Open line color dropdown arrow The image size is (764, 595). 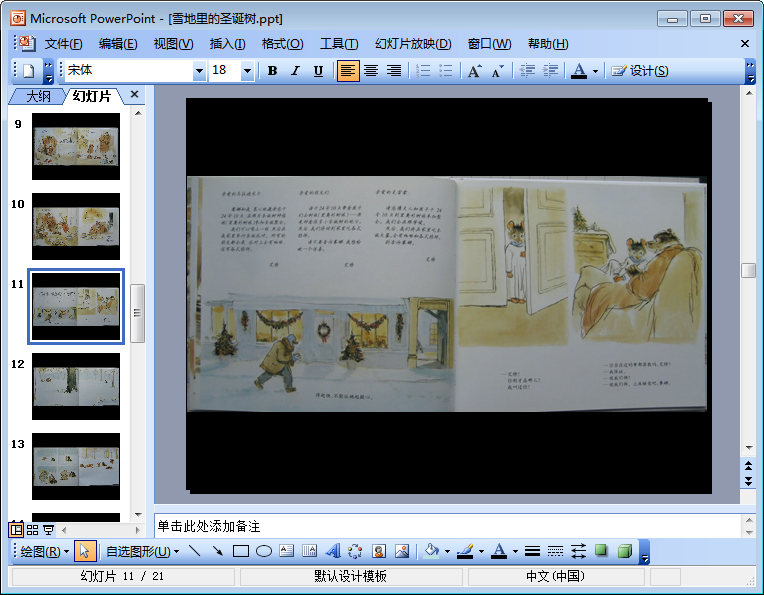pos(481,552)
